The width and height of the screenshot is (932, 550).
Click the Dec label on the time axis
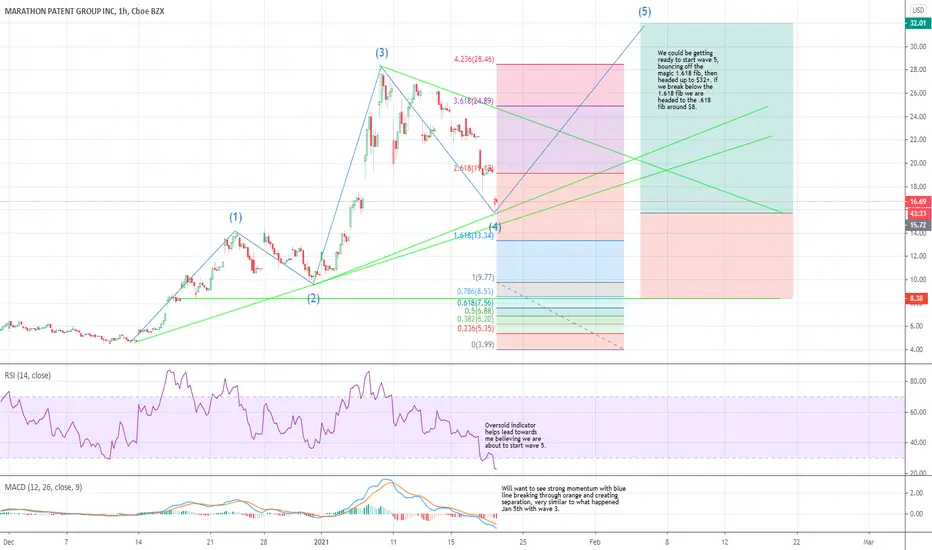(x=8, y=542)
